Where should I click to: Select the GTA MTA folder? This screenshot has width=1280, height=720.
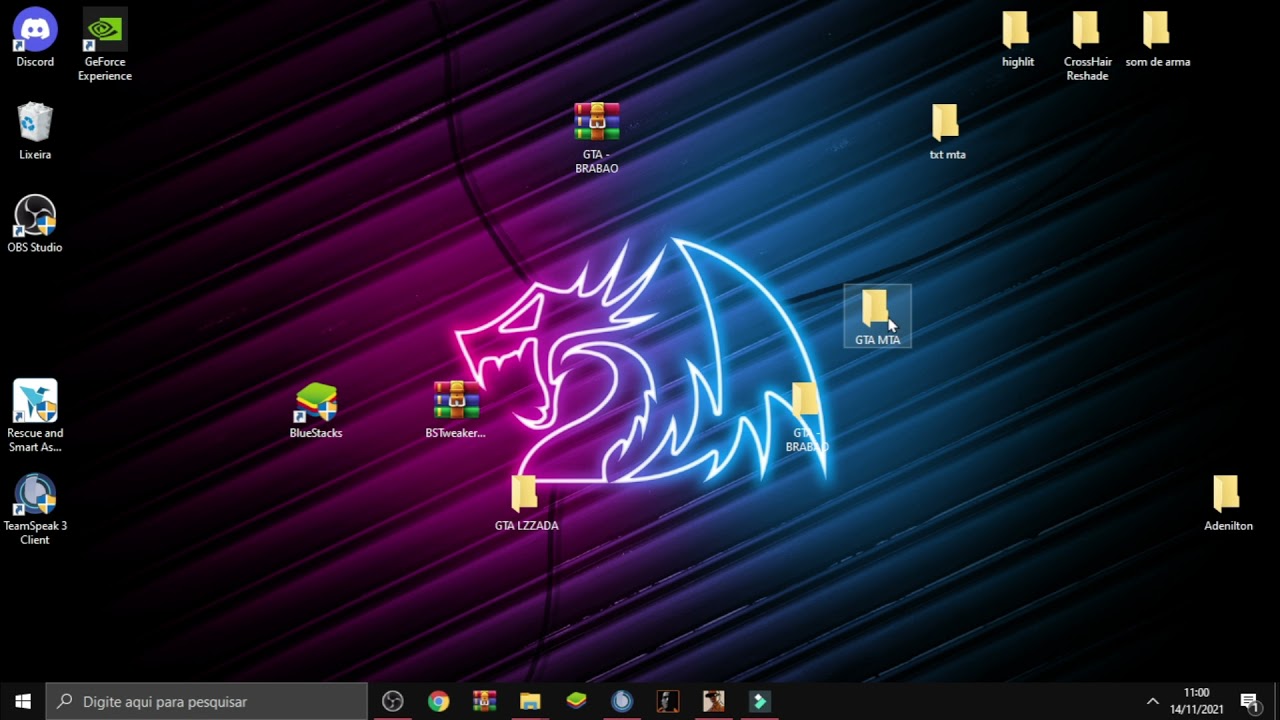click(877, 317)
